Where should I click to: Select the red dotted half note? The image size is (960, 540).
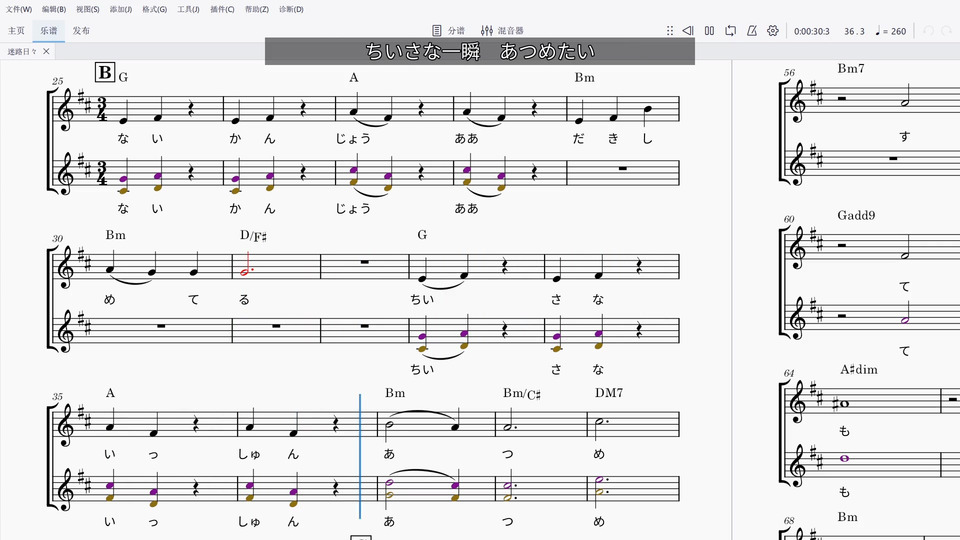pos(246,271)
